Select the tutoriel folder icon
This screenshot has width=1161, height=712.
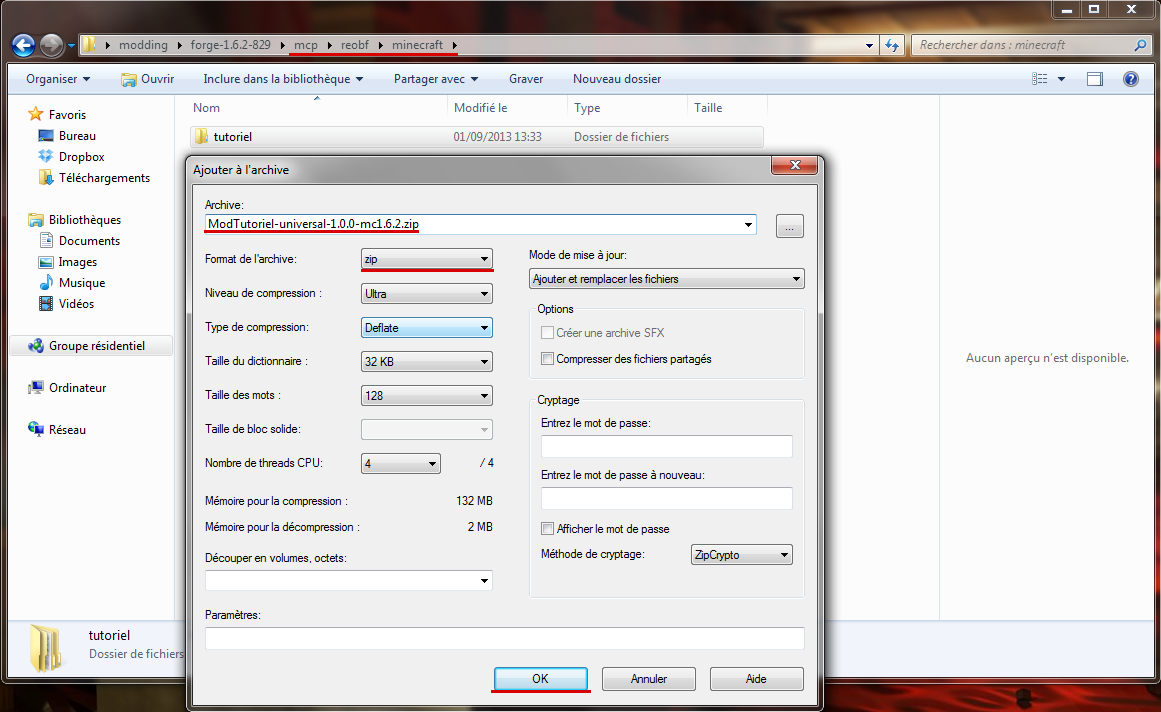[x=200, y=137]
